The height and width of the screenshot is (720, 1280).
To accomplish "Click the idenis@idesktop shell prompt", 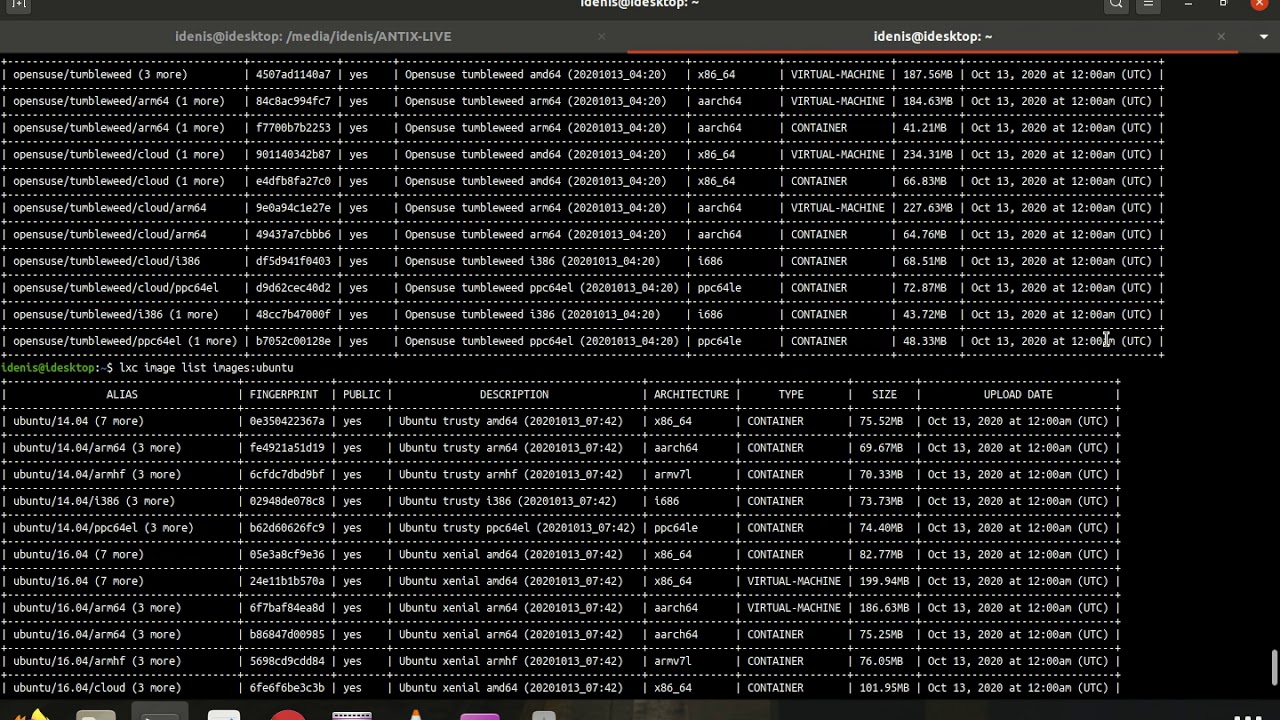I will (x=56, y=368).
